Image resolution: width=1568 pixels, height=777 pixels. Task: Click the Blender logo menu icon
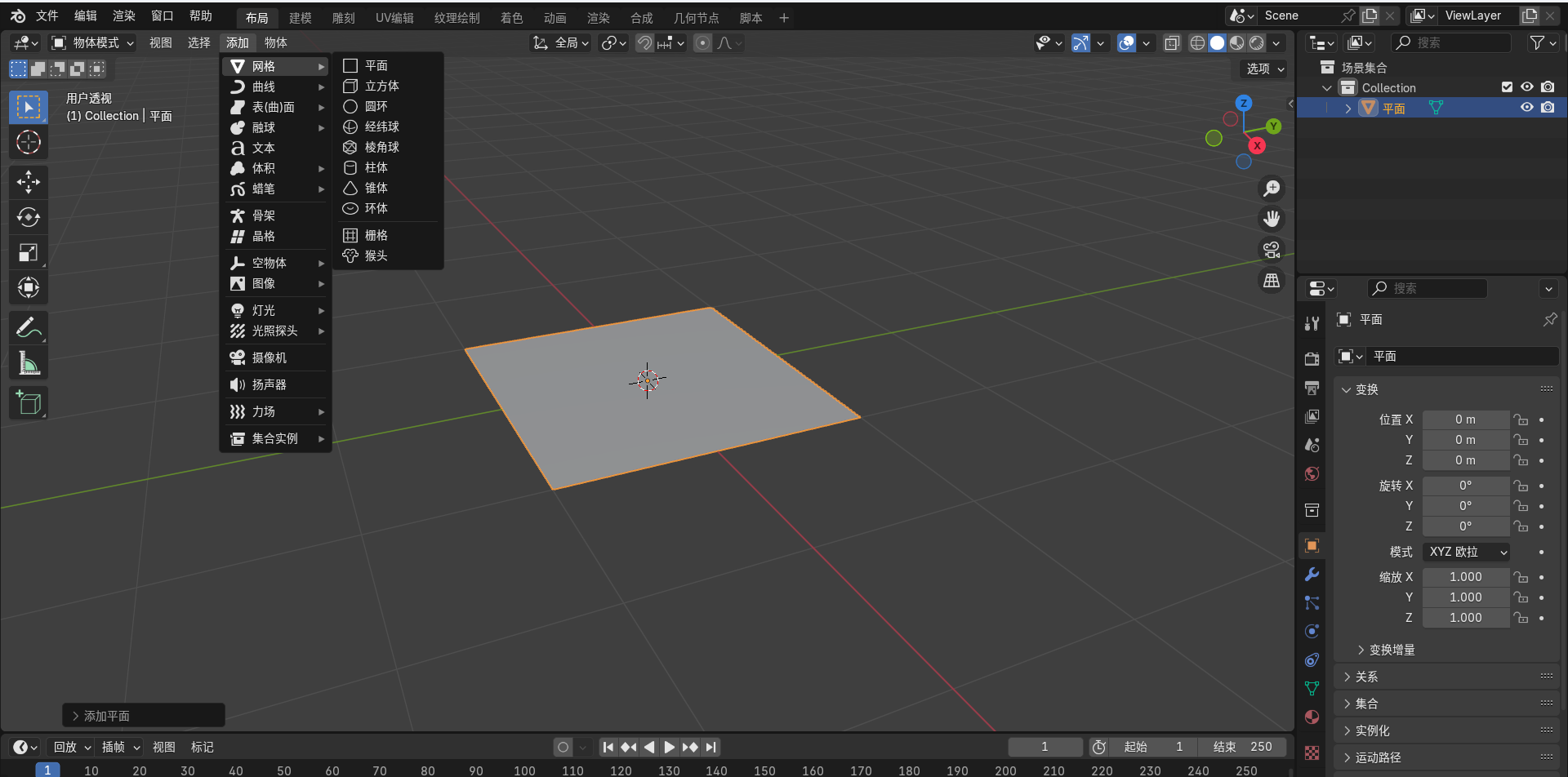coord(18,16)
